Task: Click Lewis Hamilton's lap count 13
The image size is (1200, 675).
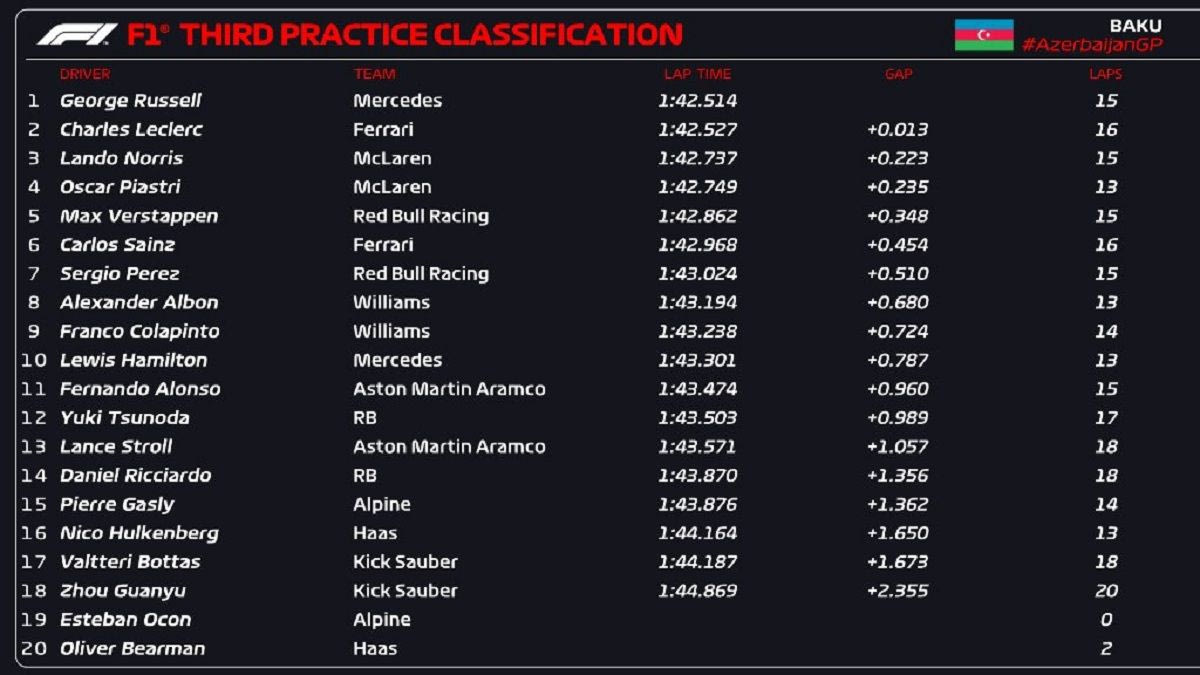Action: pos(1106,360)
